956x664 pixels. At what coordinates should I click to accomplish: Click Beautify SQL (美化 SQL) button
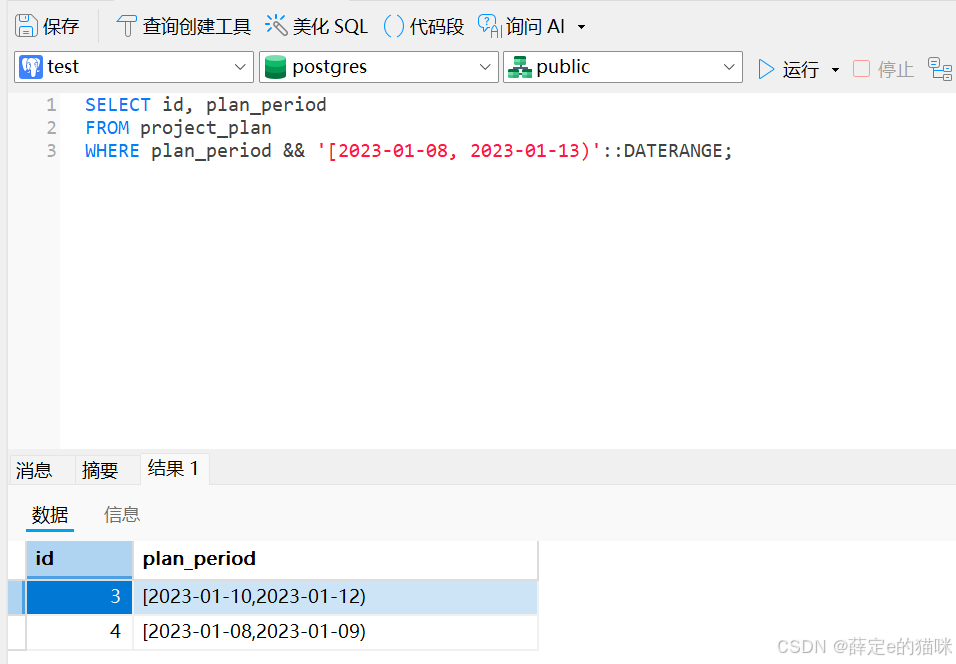[x=316, y=26]
